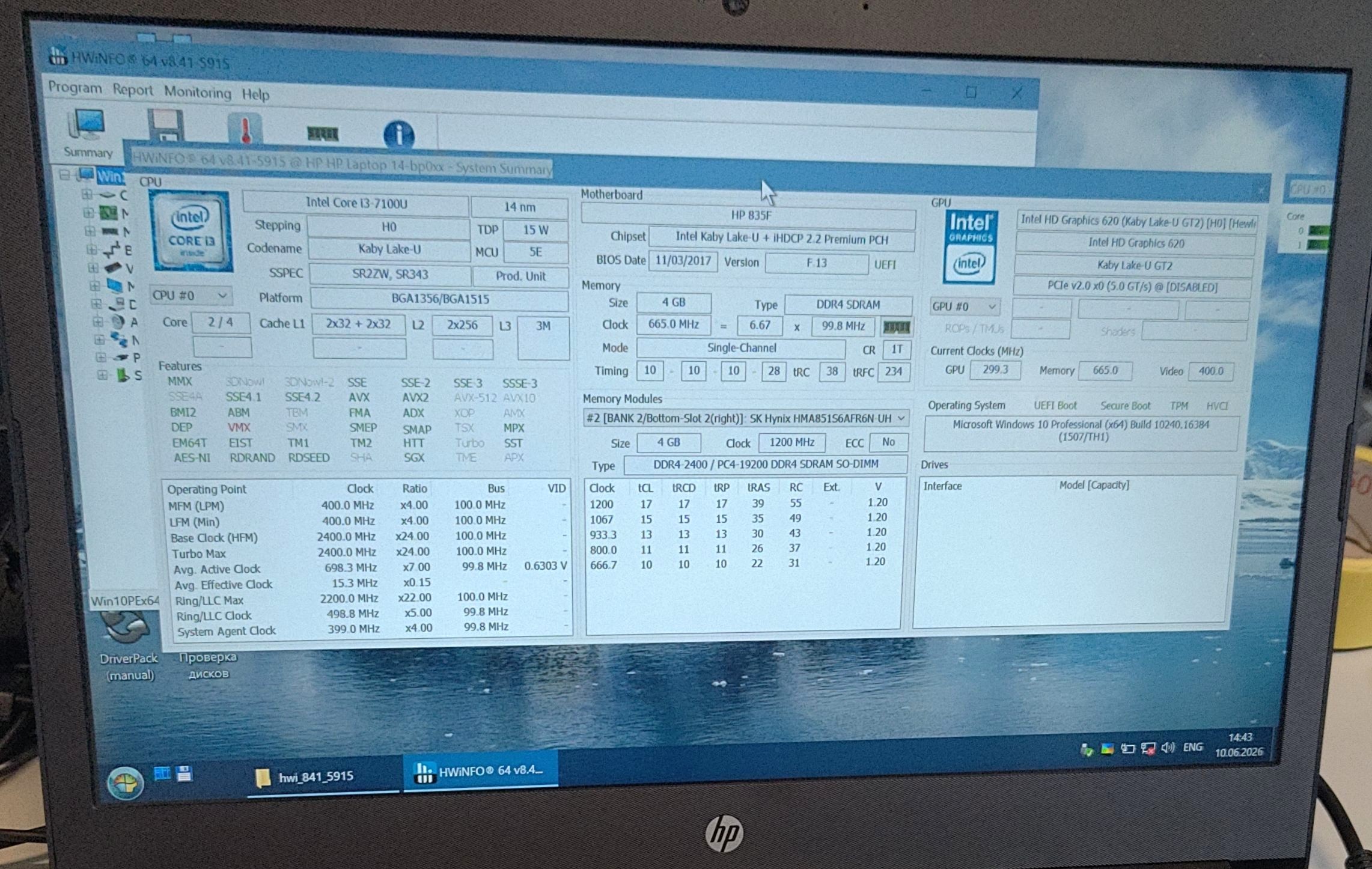Open the volume speaker tray icon
Image resolution: width=1372 pixels, height=869 pixels.
coord(1168,748)
